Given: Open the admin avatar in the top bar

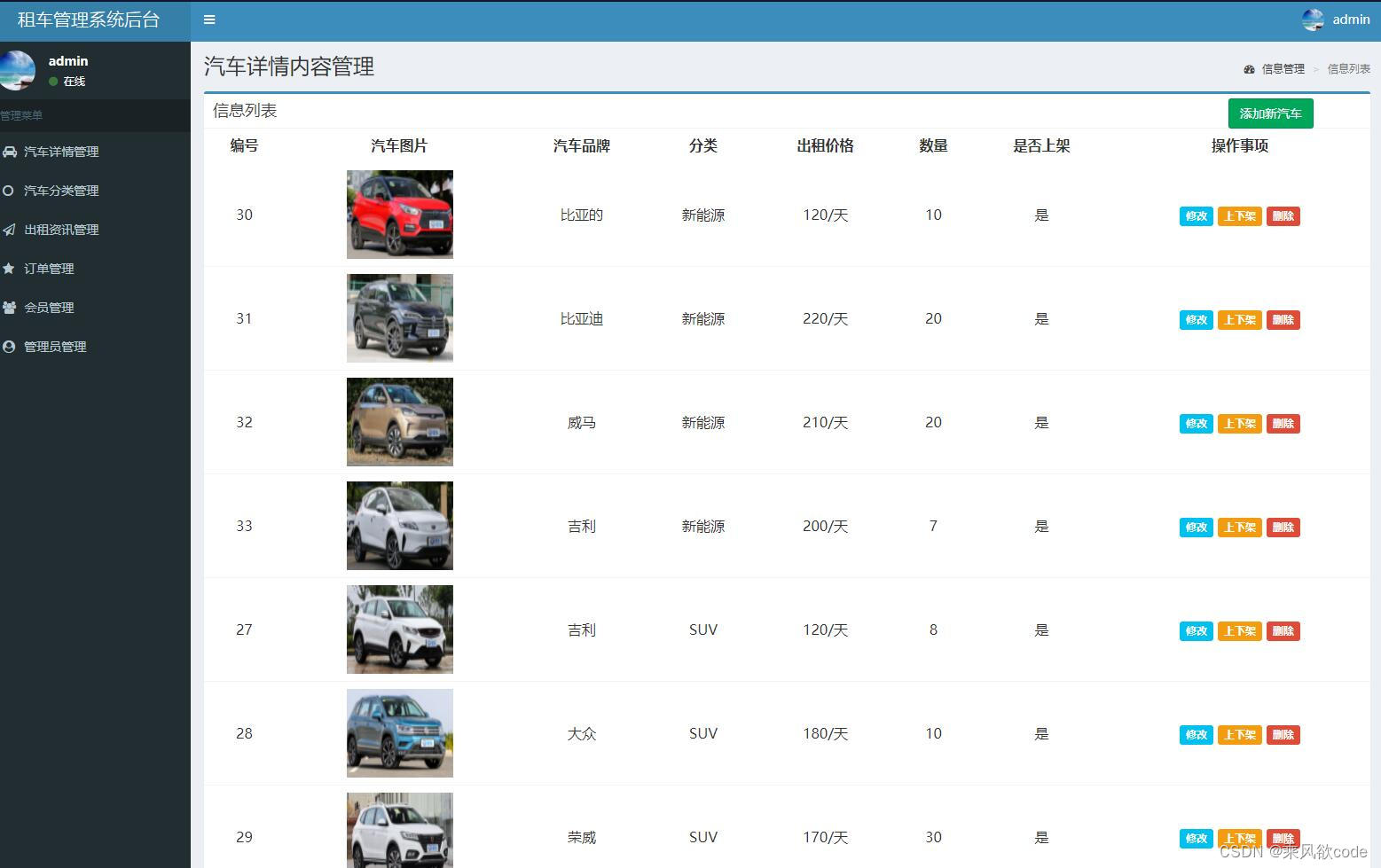Looking at the screenshot, I should pyautogui.click(x=1313, y=20).
